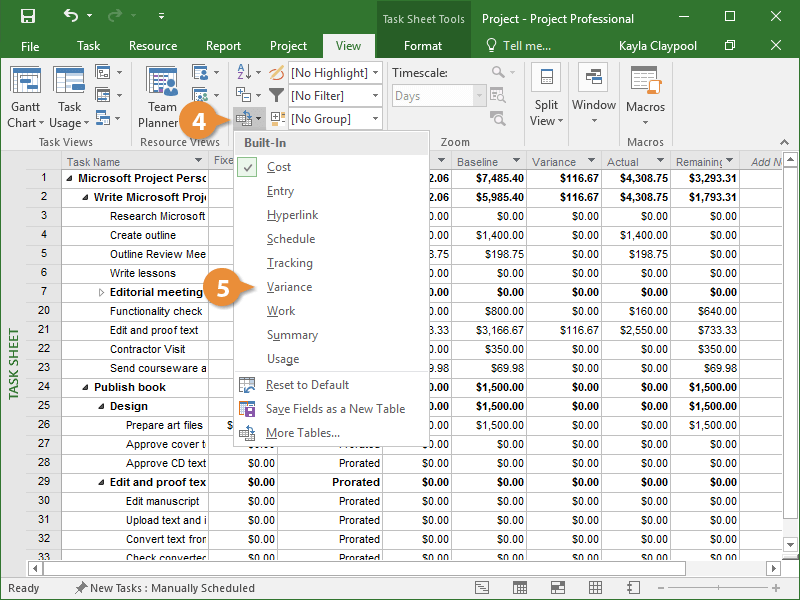Click the Tables icon in ribbon

point(245,119)
